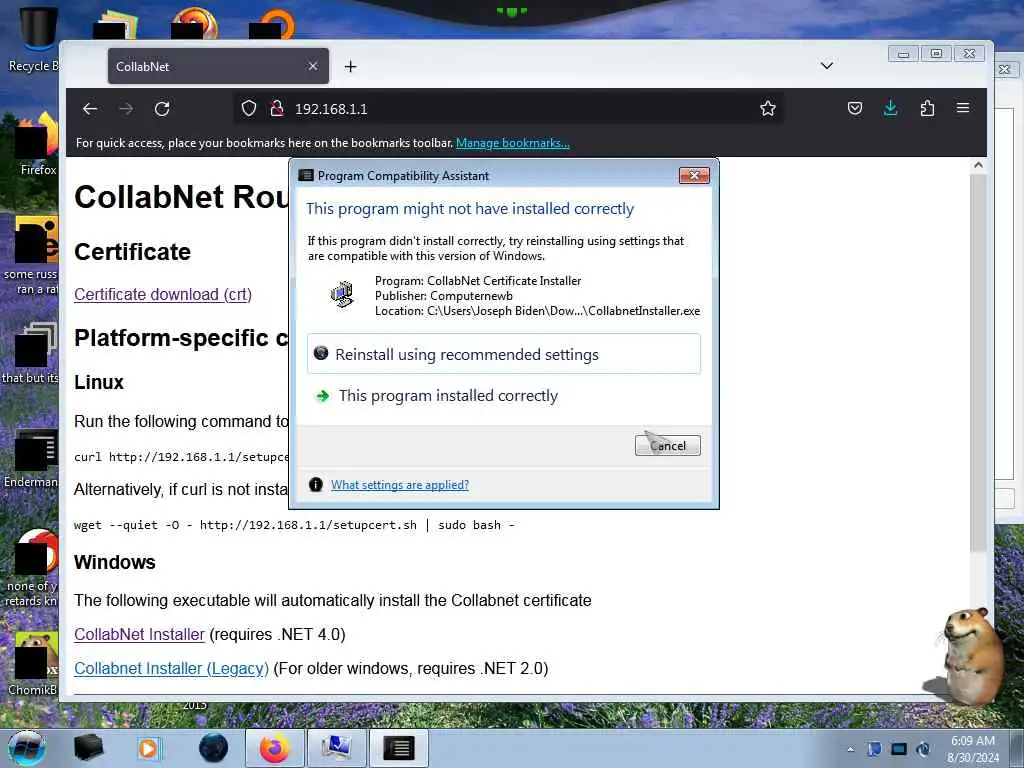1024x768 pixels.
Task: Bookmark this page with the star icon
Action: pyautogui.click(x=768, y=108)
